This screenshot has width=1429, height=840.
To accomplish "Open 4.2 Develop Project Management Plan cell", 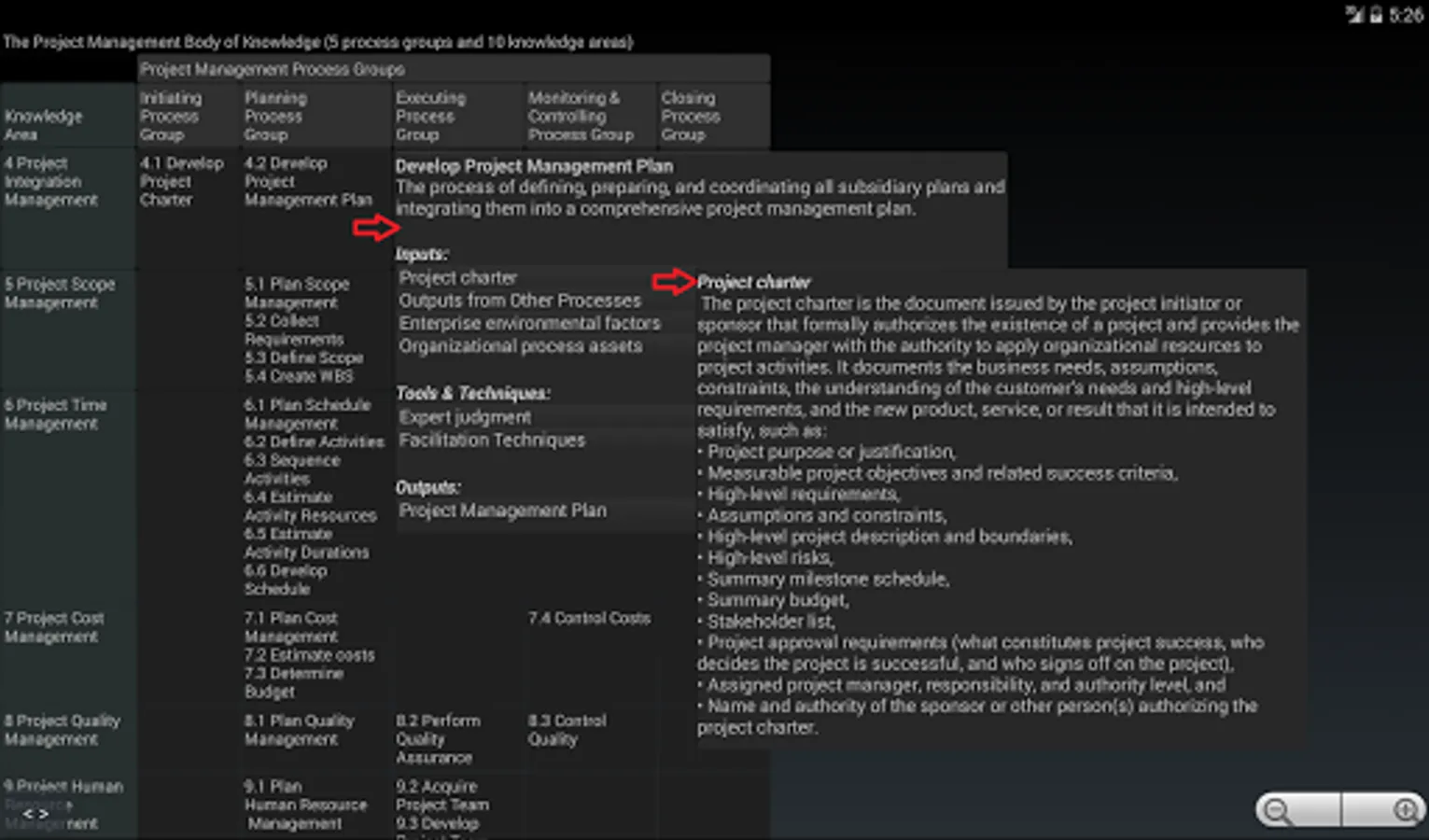I will click(308, 181).
